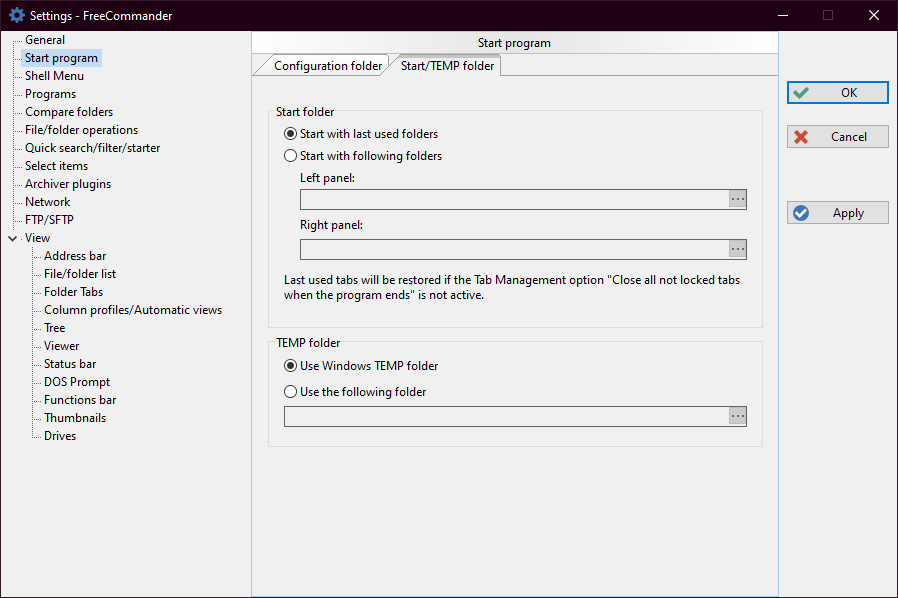Image resolution: width=898 pixels, height=598 pixels.
Task: Open Thumbnails settings in the tree
Action: coord(74,418)
